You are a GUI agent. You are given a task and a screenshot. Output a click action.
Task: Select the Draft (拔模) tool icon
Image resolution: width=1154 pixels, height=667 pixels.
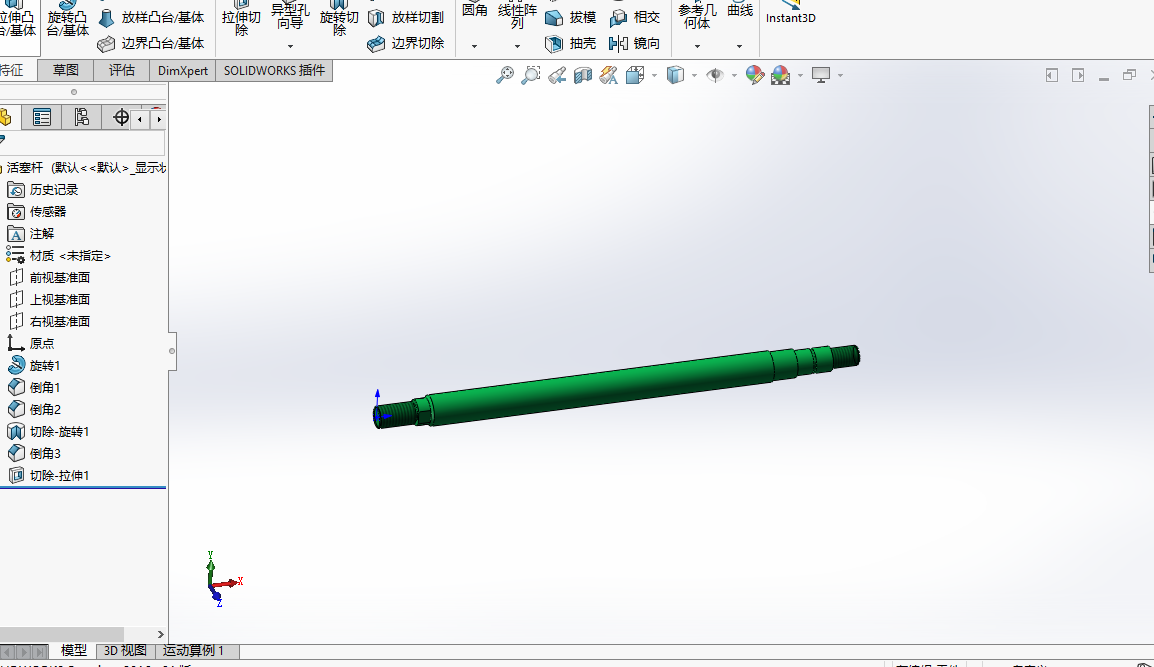554,18
